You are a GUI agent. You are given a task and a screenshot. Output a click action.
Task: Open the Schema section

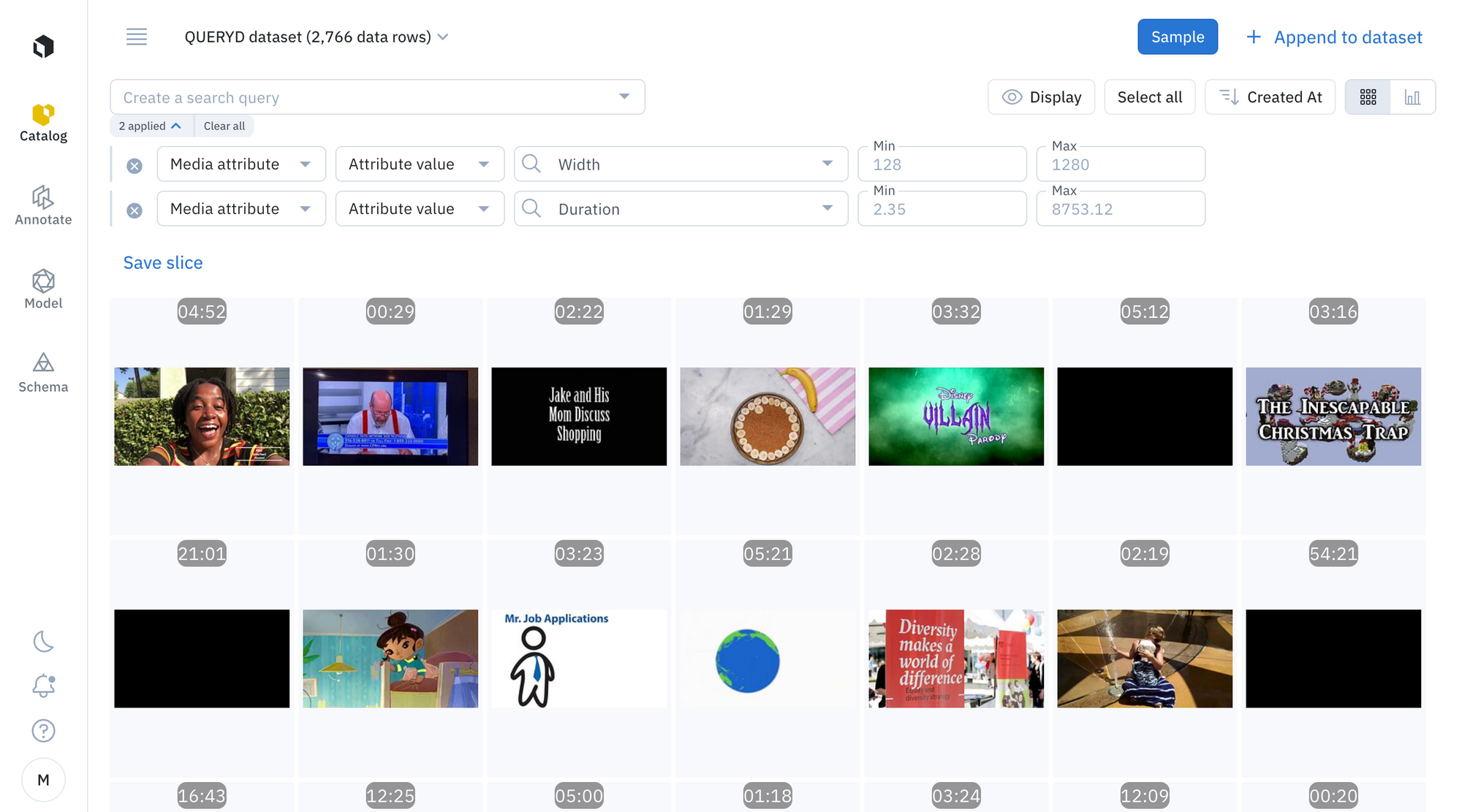[43, 373]
